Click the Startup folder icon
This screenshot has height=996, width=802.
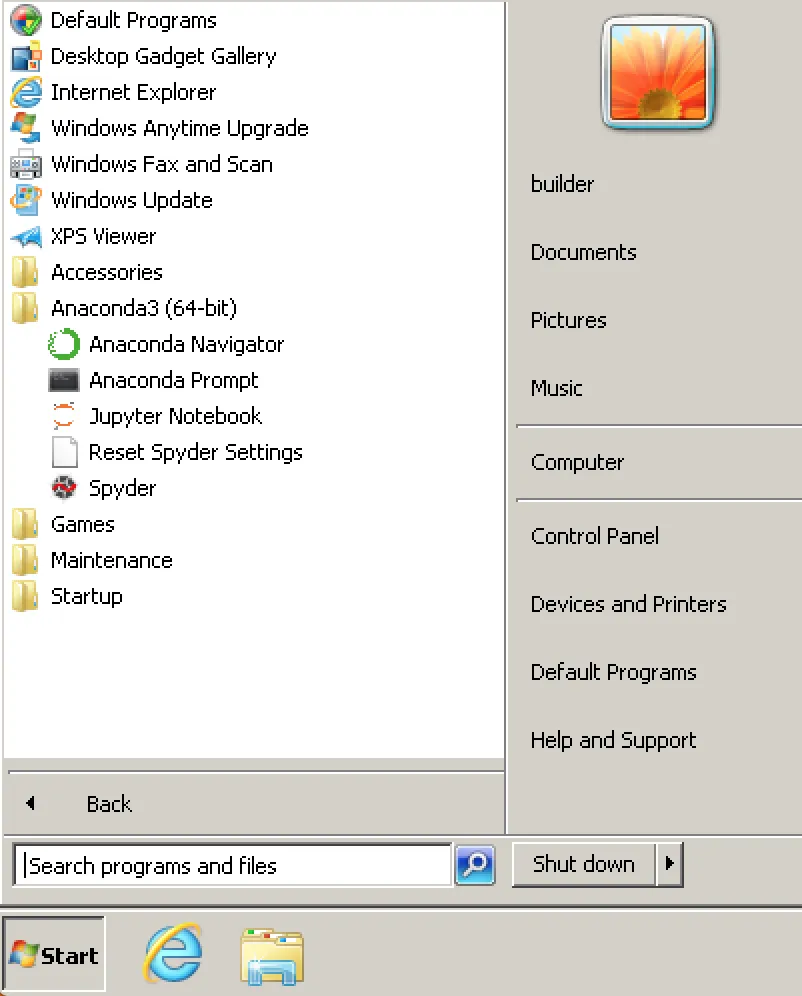coord(25,596)
